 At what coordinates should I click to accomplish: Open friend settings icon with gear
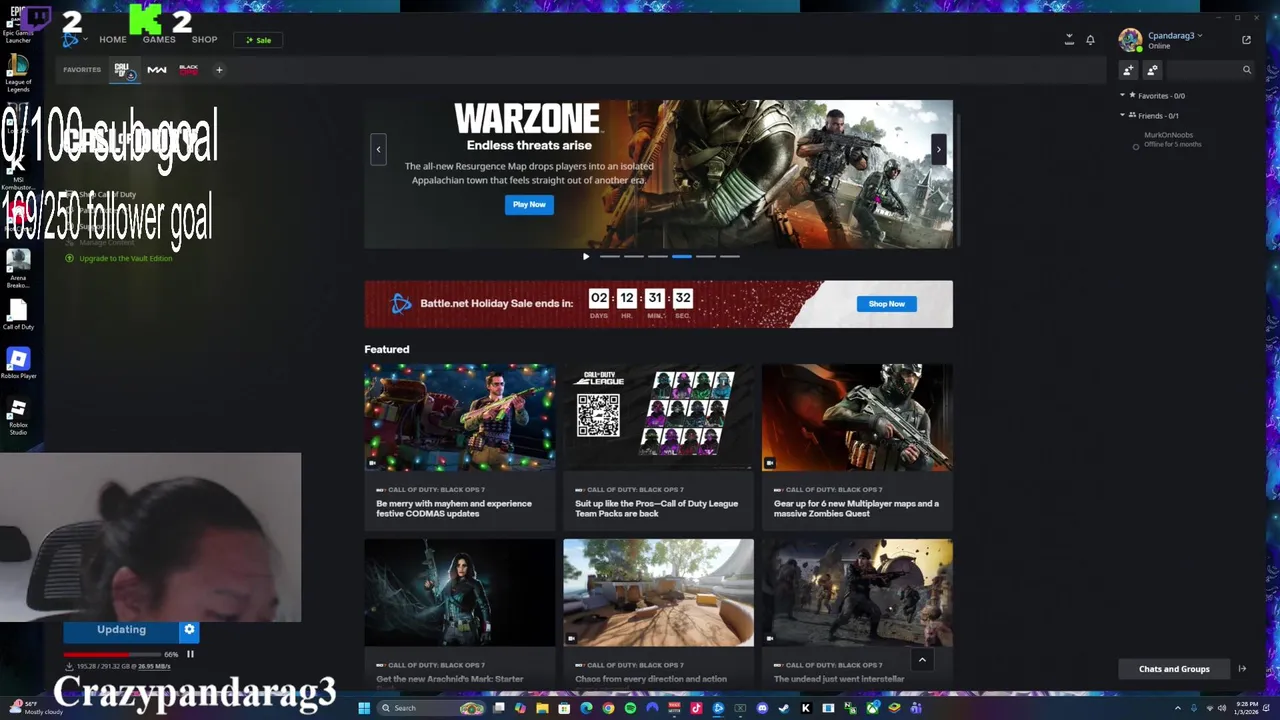click(1152, 70)
